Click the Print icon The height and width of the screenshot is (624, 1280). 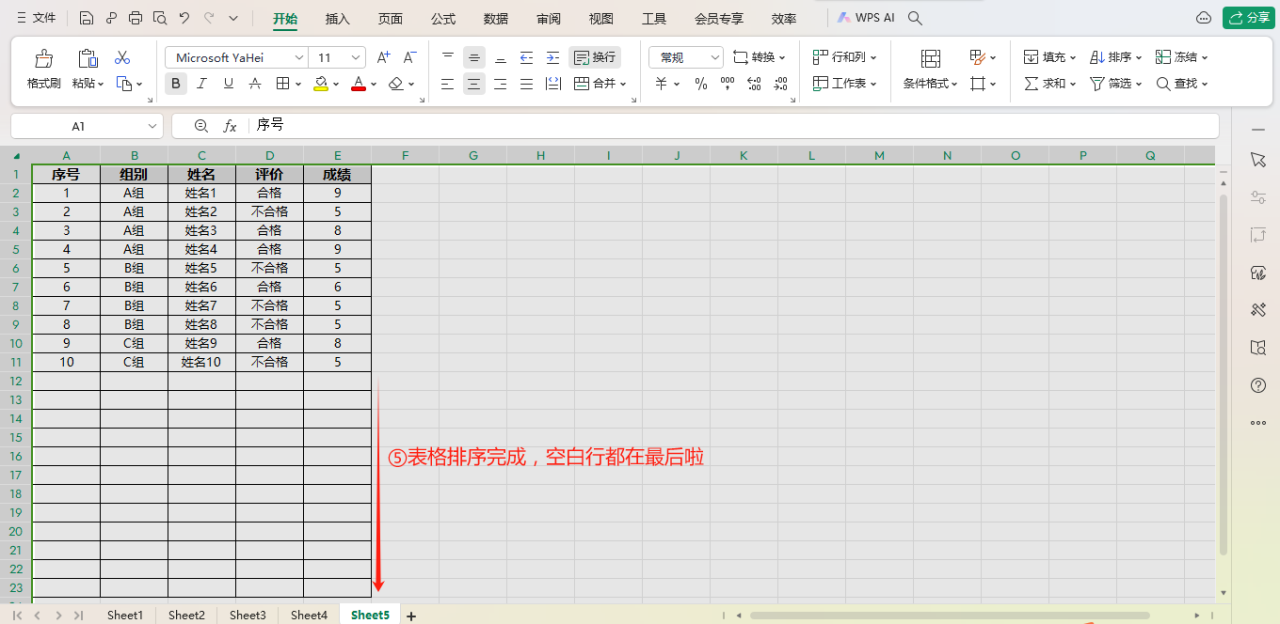[135, 18]
